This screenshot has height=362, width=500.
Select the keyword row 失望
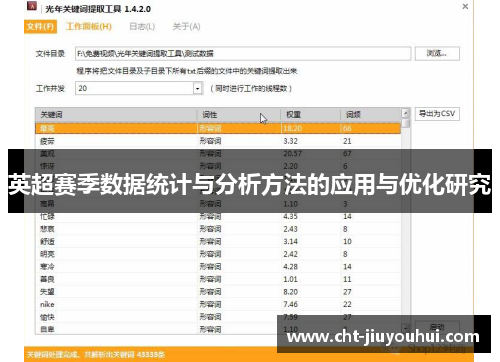218,292
